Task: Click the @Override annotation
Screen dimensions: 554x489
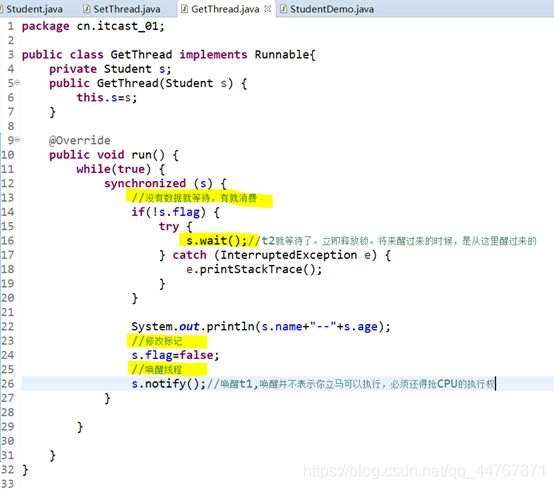Action: 79,141
